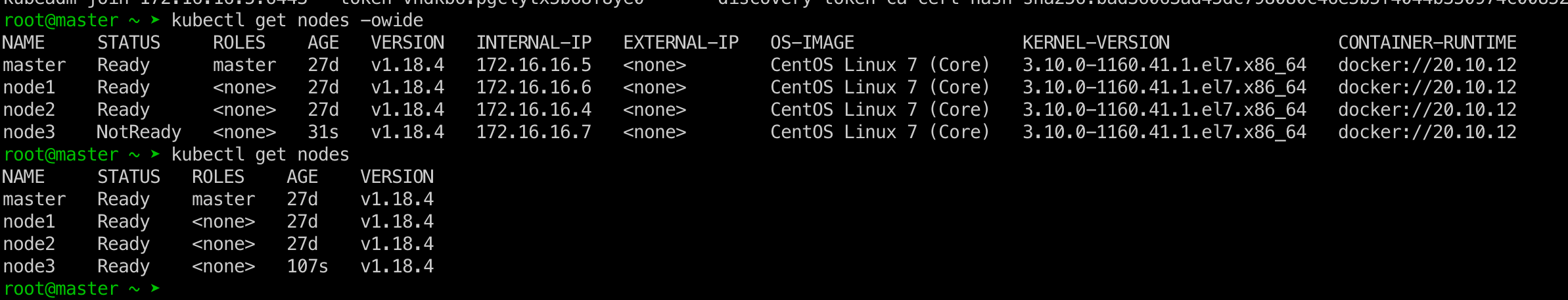Click the second kubectl get nodes command

[x=260, y=155]
